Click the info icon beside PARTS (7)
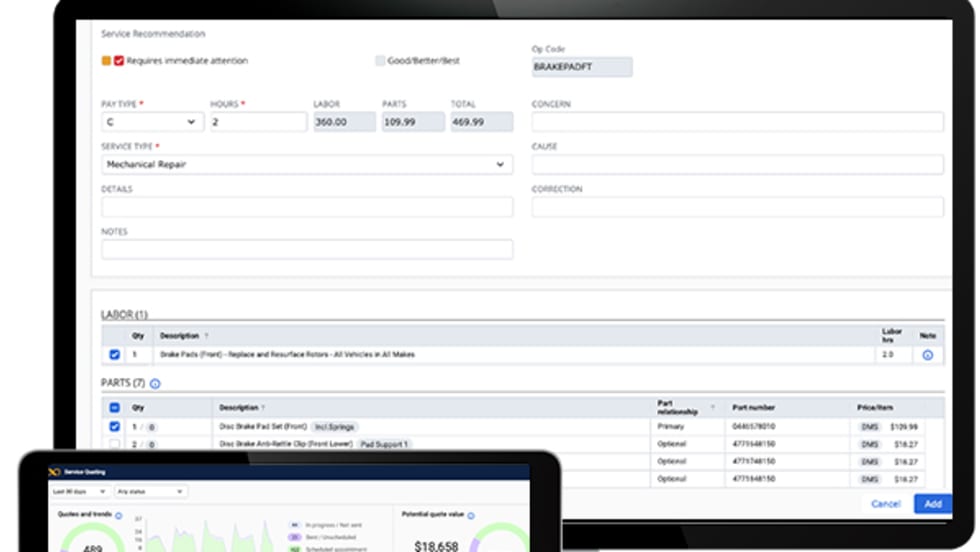Image resolution: width=980 pixels, height=552 pixels. [x=155, y=383]
